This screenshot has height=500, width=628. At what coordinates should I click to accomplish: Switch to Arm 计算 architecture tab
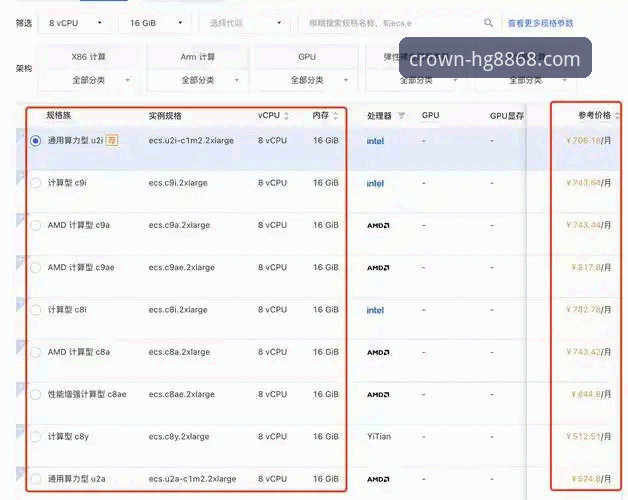coord(197,57)
